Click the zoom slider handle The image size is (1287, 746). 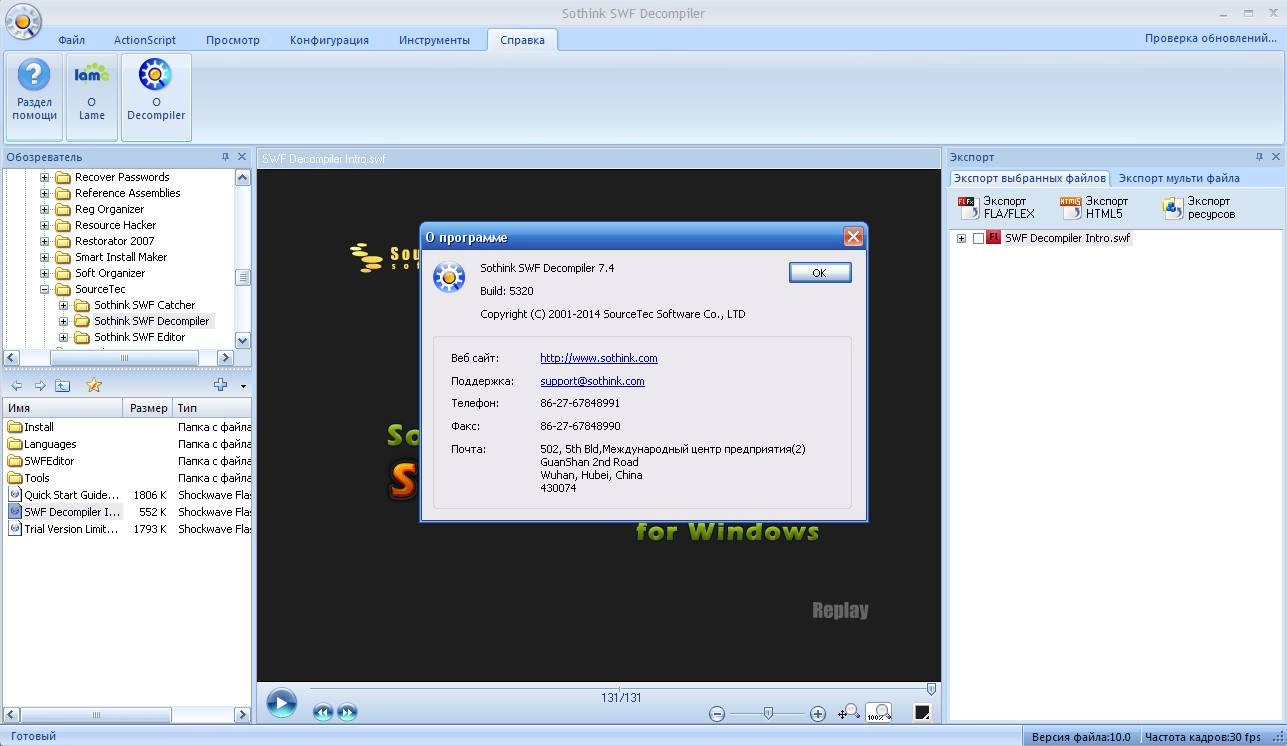768,713
